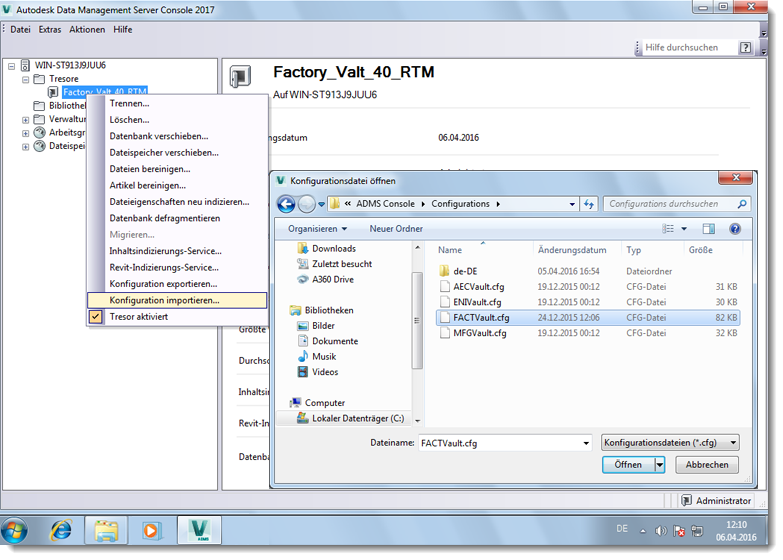Open the address bar history dropdown
The width and height of the screenshot is (783, 560).
click(x=572, y=204)
